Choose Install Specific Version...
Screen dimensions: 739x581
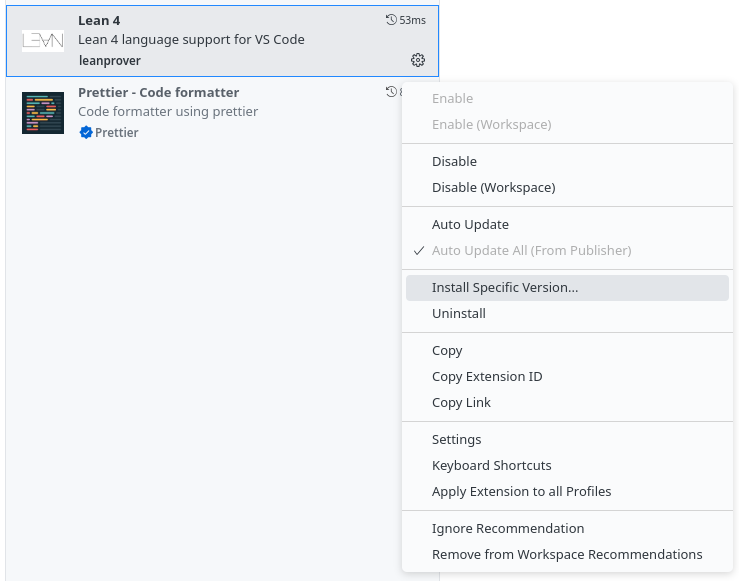[567, 287]
